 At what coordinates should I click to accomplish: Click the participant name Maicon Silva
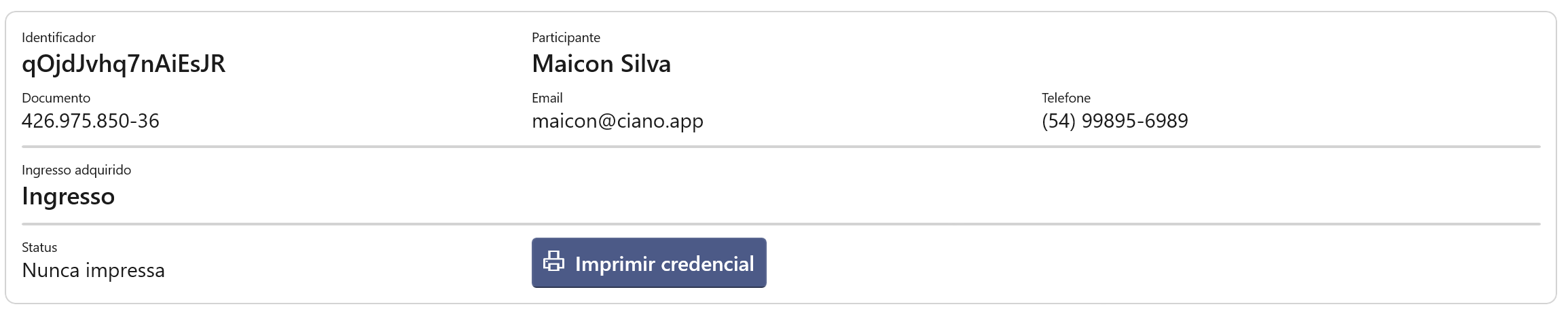(601, 64)
